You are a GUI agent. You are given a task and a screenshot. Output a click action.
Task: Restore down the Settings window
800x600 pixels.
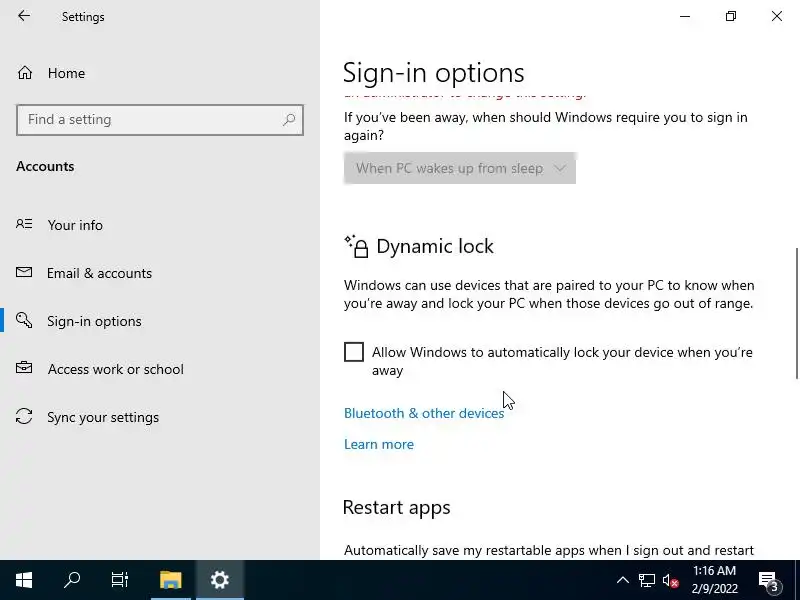point(731,16)
